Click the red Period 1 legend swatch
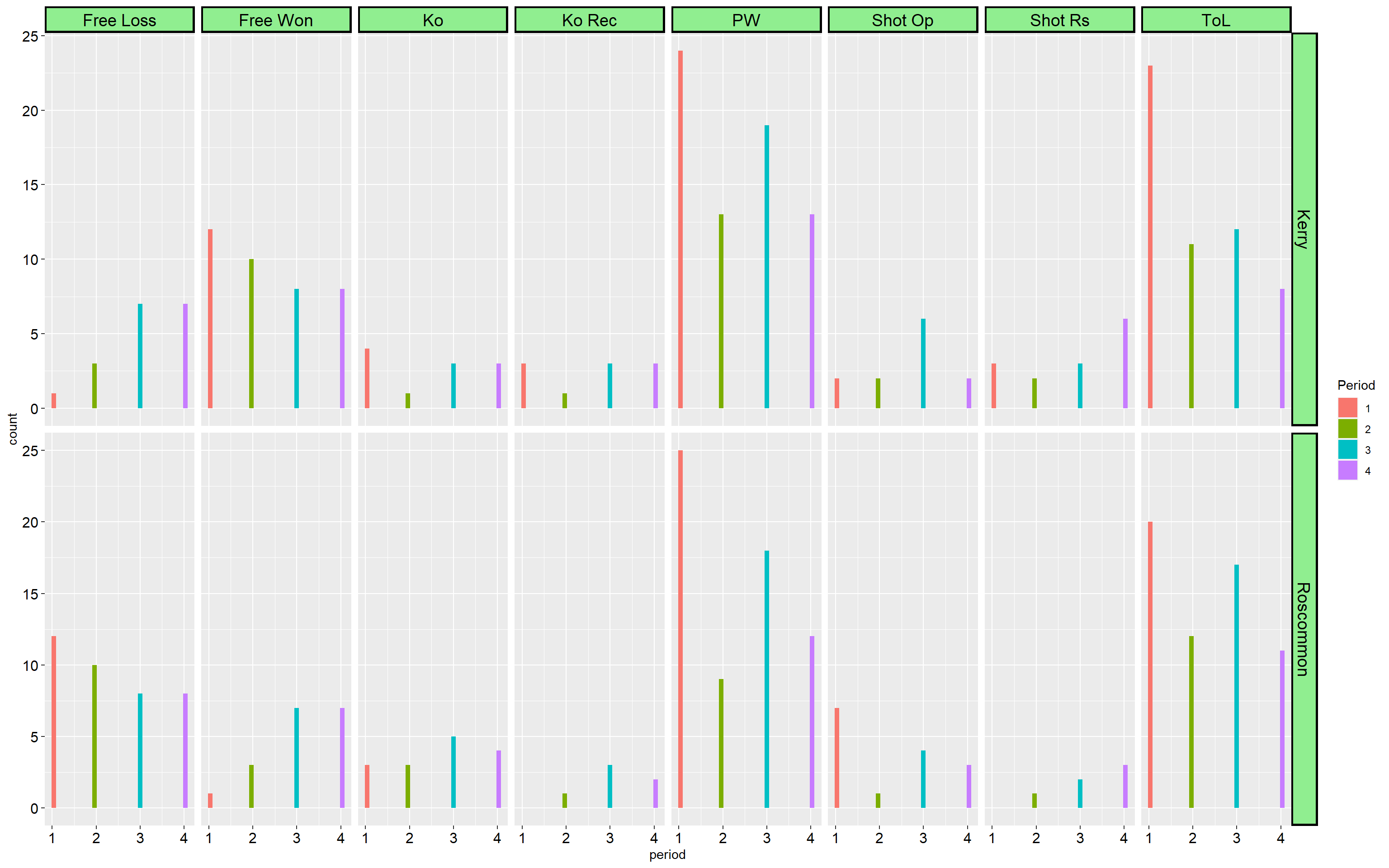 [1348, 408]
